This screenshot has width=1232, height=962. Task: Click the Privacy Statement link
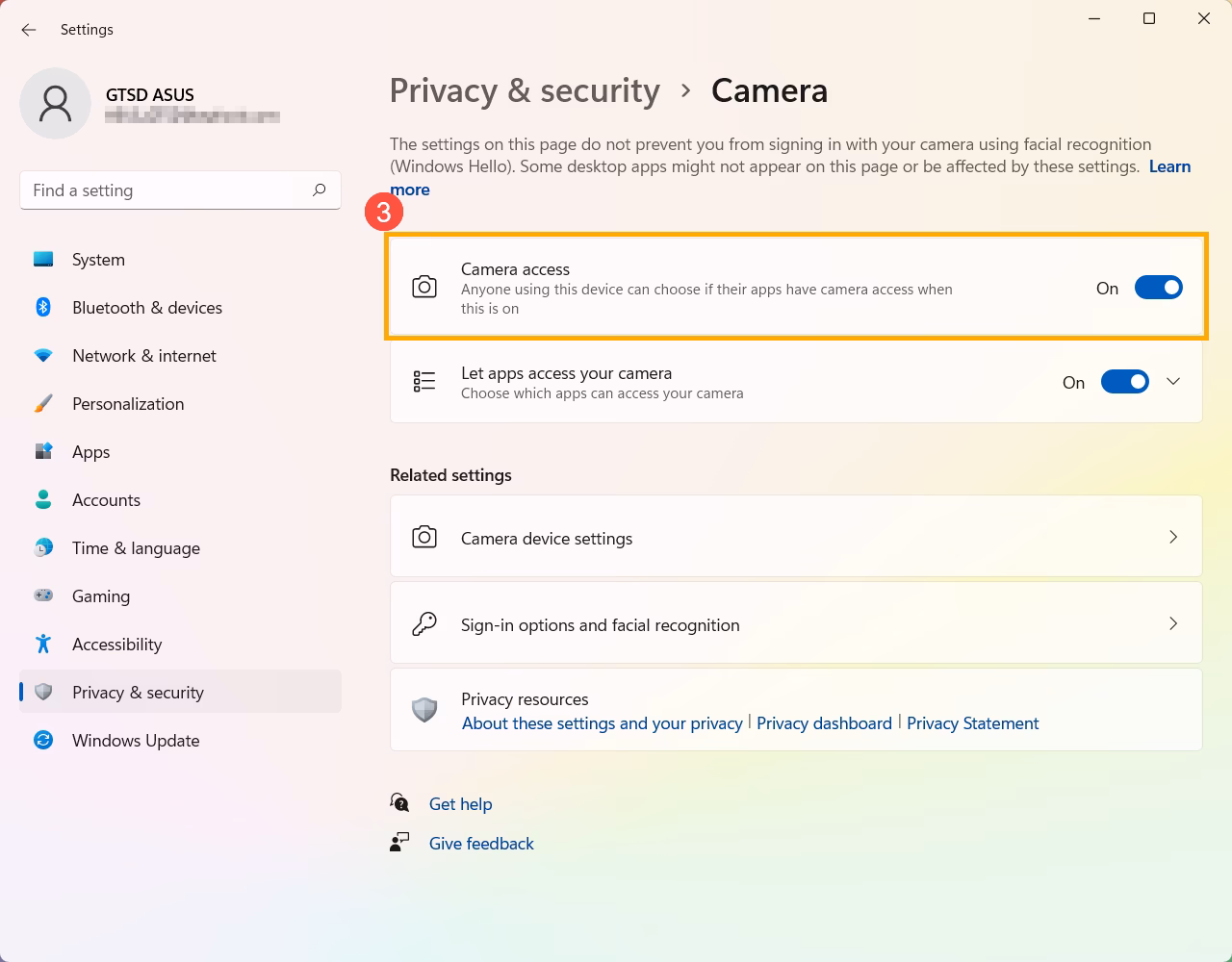pyautogui.click(x=972, y=723)
